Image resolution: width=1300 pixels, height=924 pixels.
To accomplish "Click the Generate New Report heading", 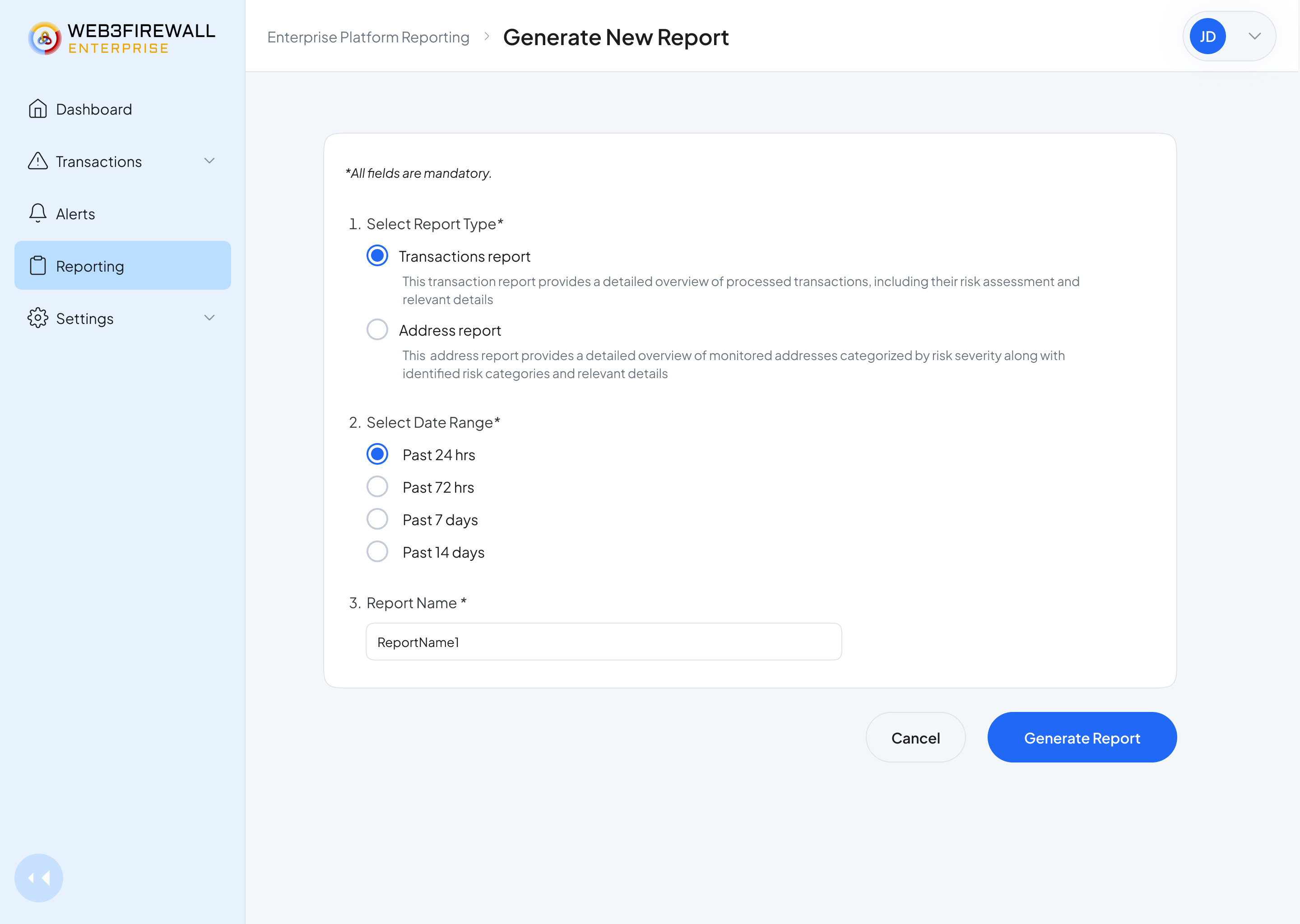I will tap(616, 37).
